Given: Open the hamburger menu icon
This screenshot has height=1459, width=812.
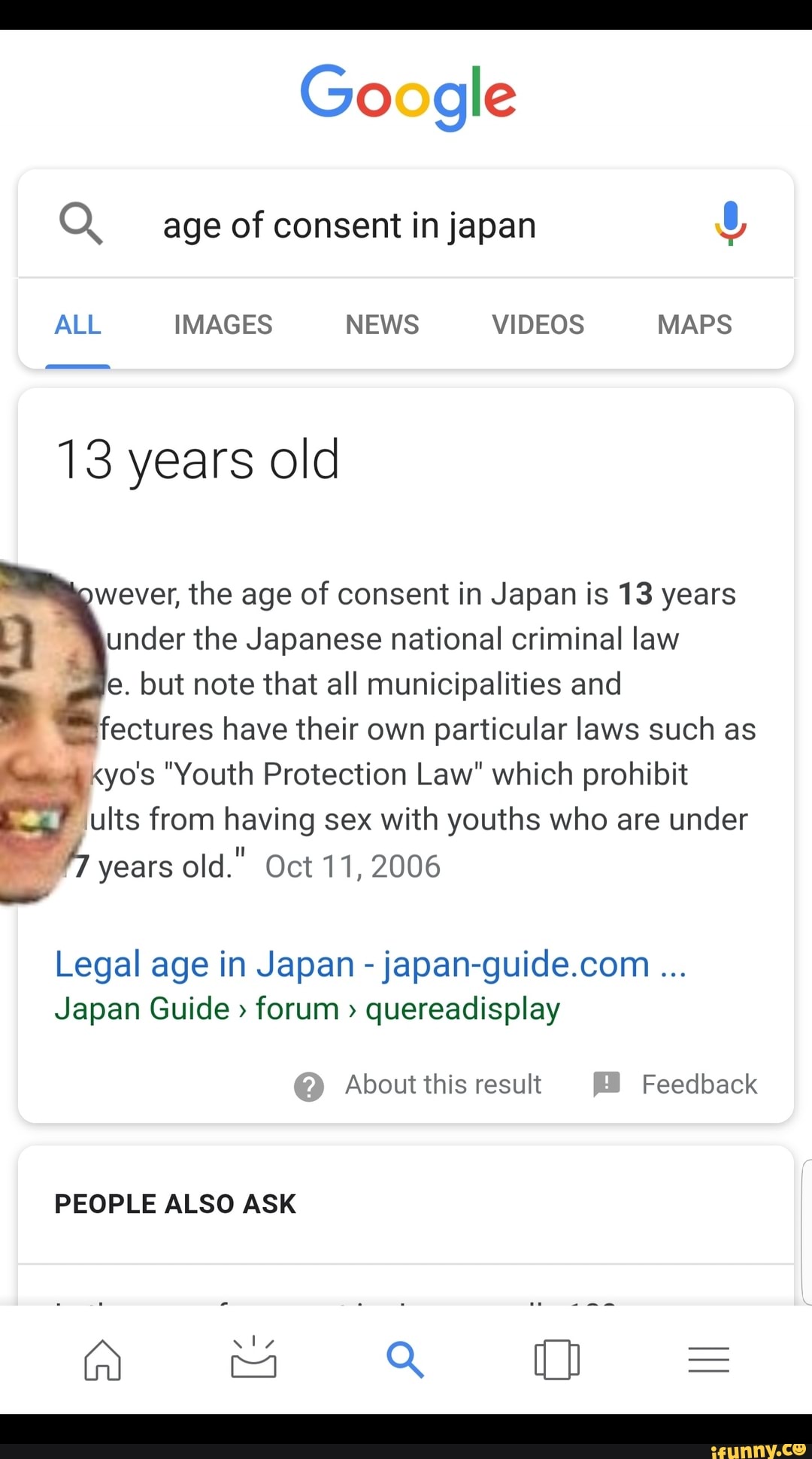Looking at the screenshot, I should tap(708, 1360).
